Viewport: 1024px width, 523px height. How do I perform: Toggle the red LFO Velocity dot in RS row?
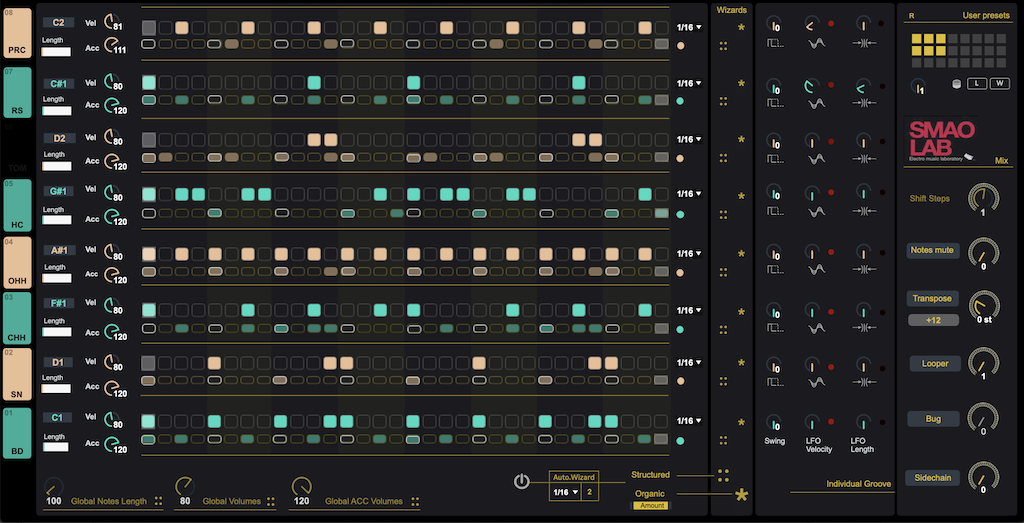tap(831, 86)
